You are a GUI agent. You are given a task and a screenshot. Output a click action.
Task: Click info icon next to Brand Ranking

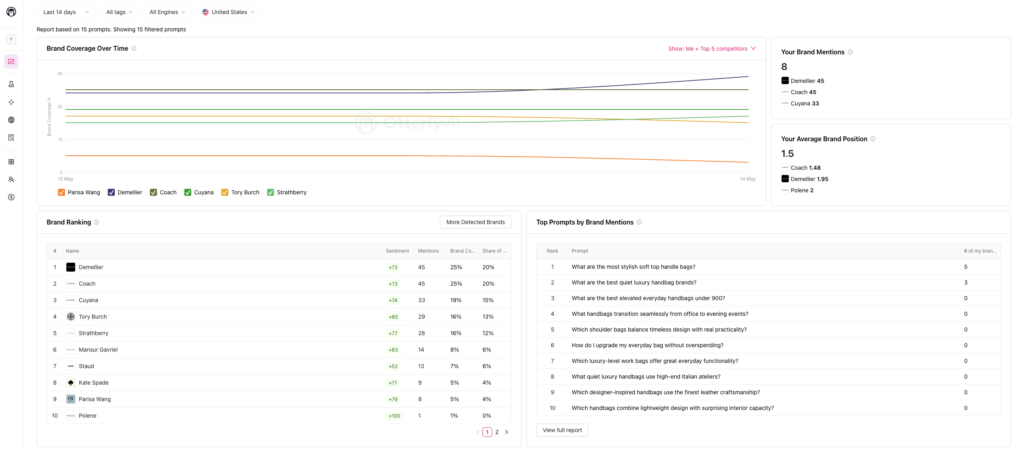coord(97,222)
